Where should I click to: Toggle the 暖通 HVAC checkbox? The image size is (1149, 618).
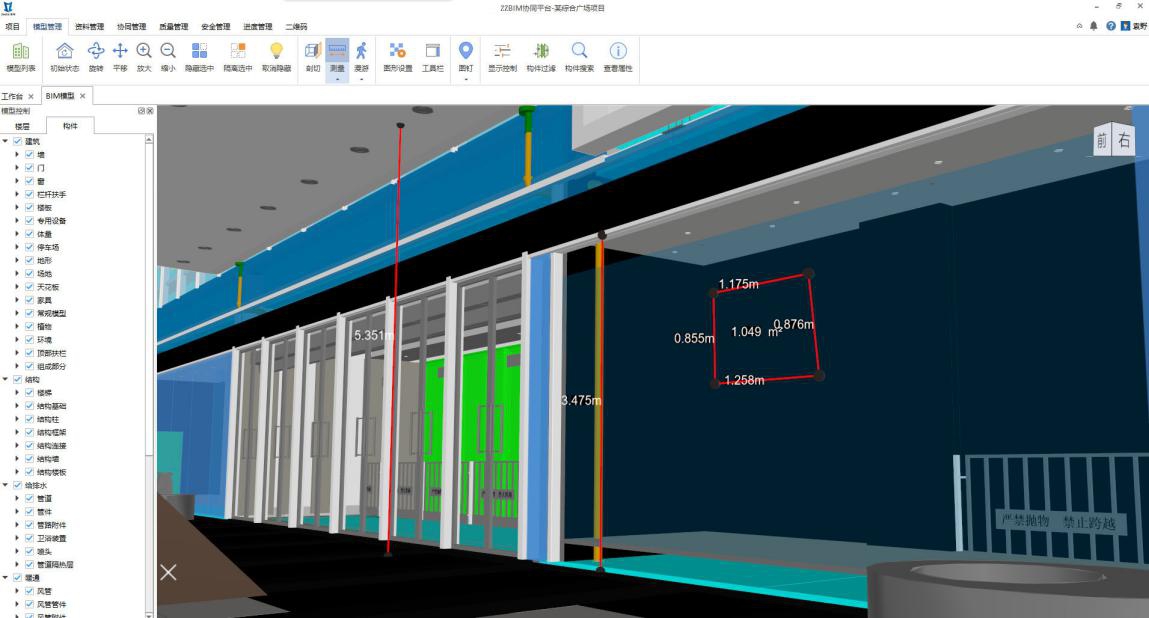pyautogui.click(x=18, y=578)
